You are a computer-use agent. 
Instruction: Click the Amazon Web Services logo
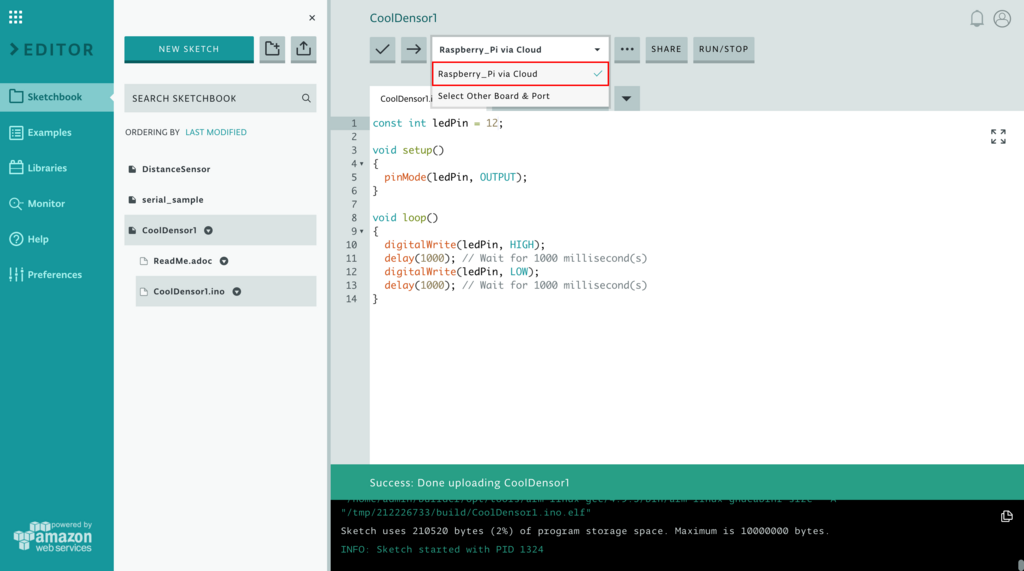(x=53, y=536)
